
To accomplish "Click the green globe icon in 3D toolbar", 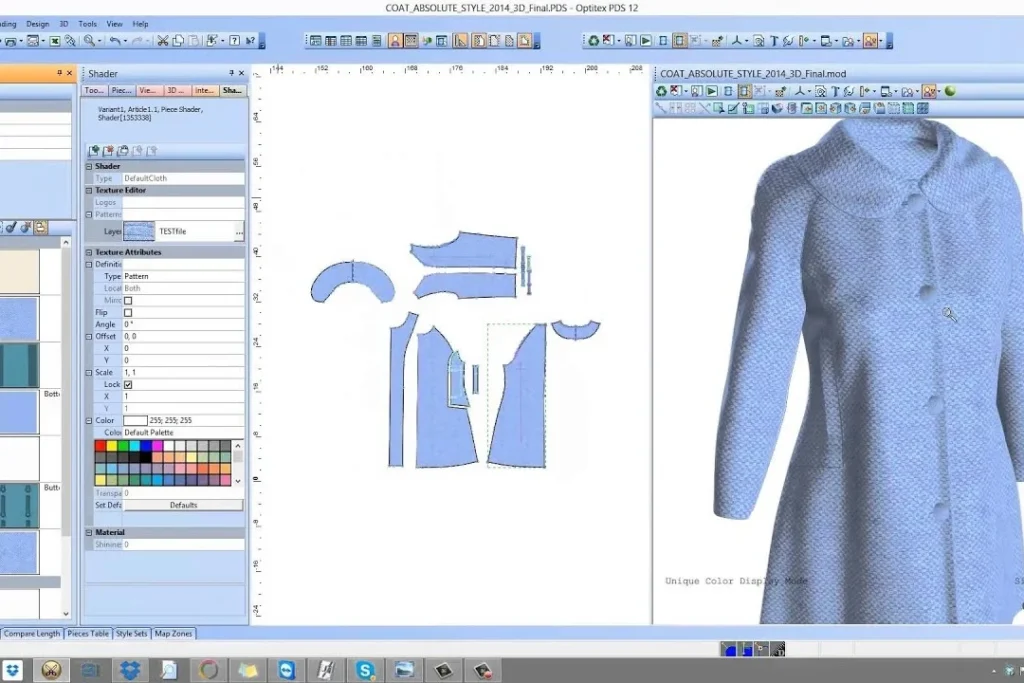I will [949, 92].
